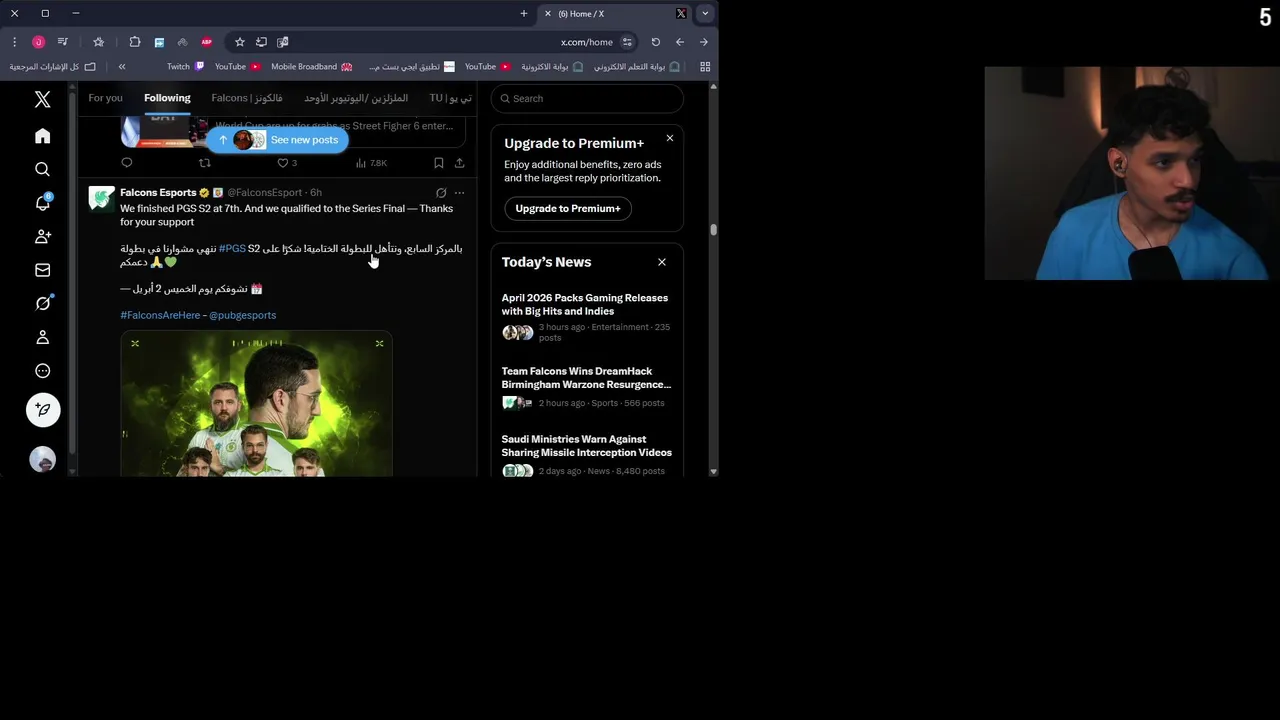Click #PGS hashtag in post
1280x720 pixels.
232,248
